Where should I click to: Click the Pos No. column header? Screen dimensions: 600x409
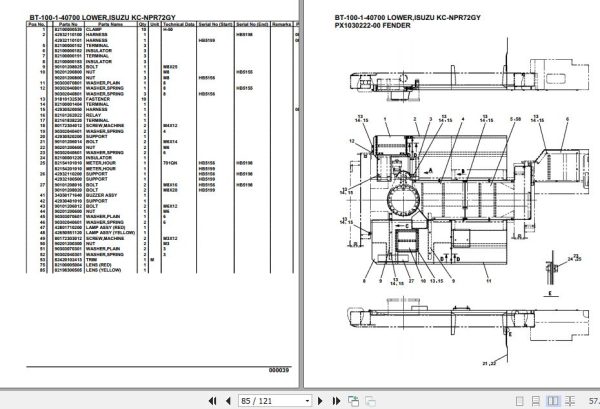click(x=36, y=24)
